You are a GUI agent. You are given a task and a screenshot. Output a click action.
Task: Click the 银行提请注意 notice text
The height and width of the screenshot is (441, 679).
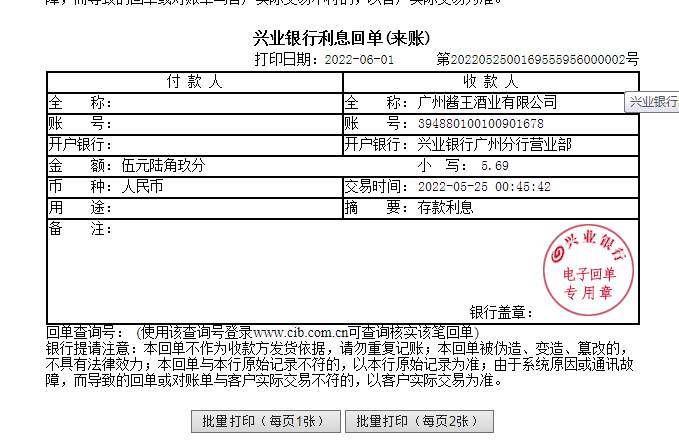pos(340,364)
